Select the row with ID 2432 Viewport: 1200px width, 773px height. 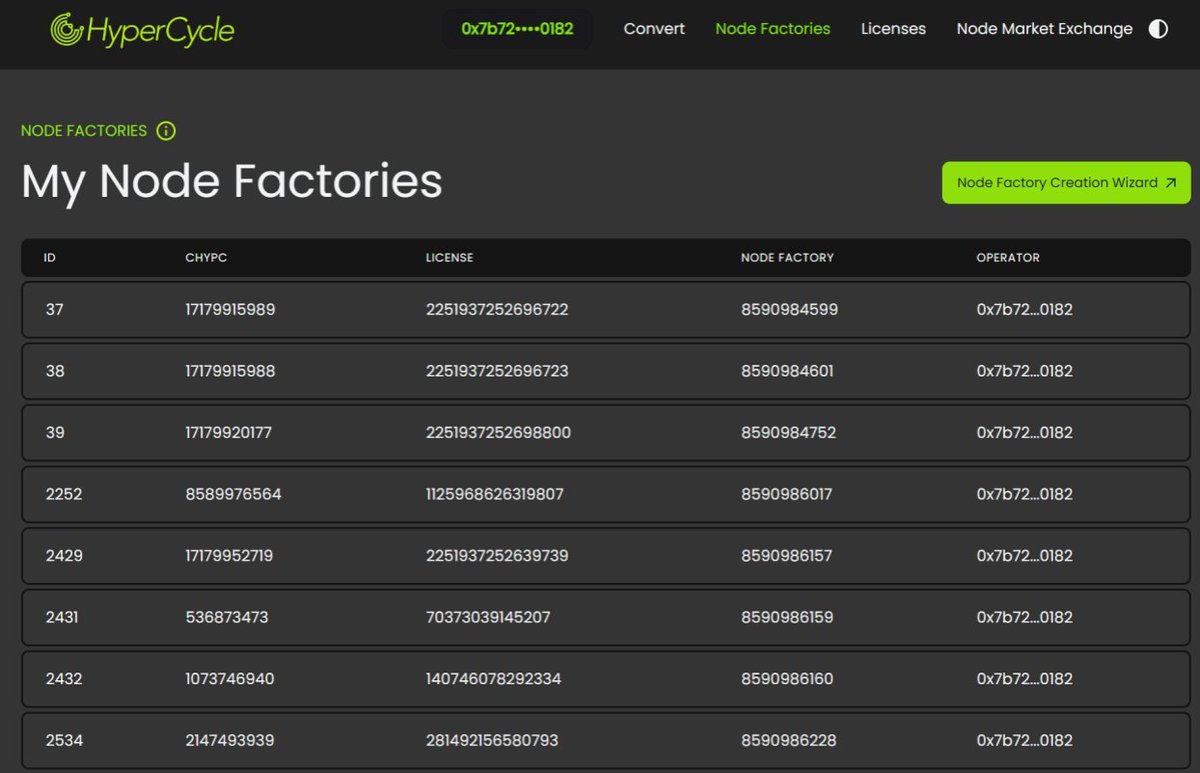click(x=606, y=679)
